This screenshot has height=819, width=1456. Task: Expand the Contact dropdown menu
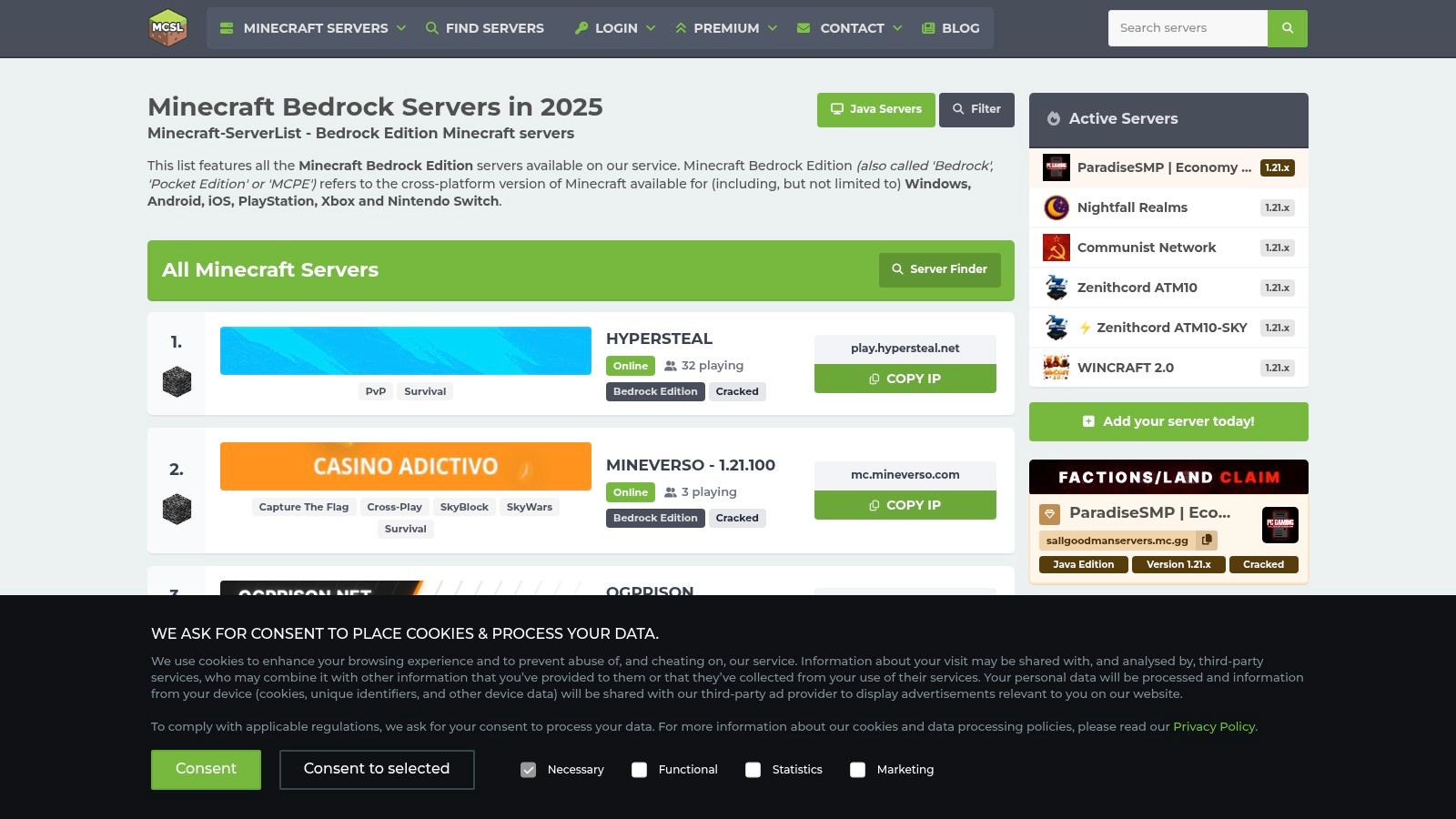pos(850,28)
